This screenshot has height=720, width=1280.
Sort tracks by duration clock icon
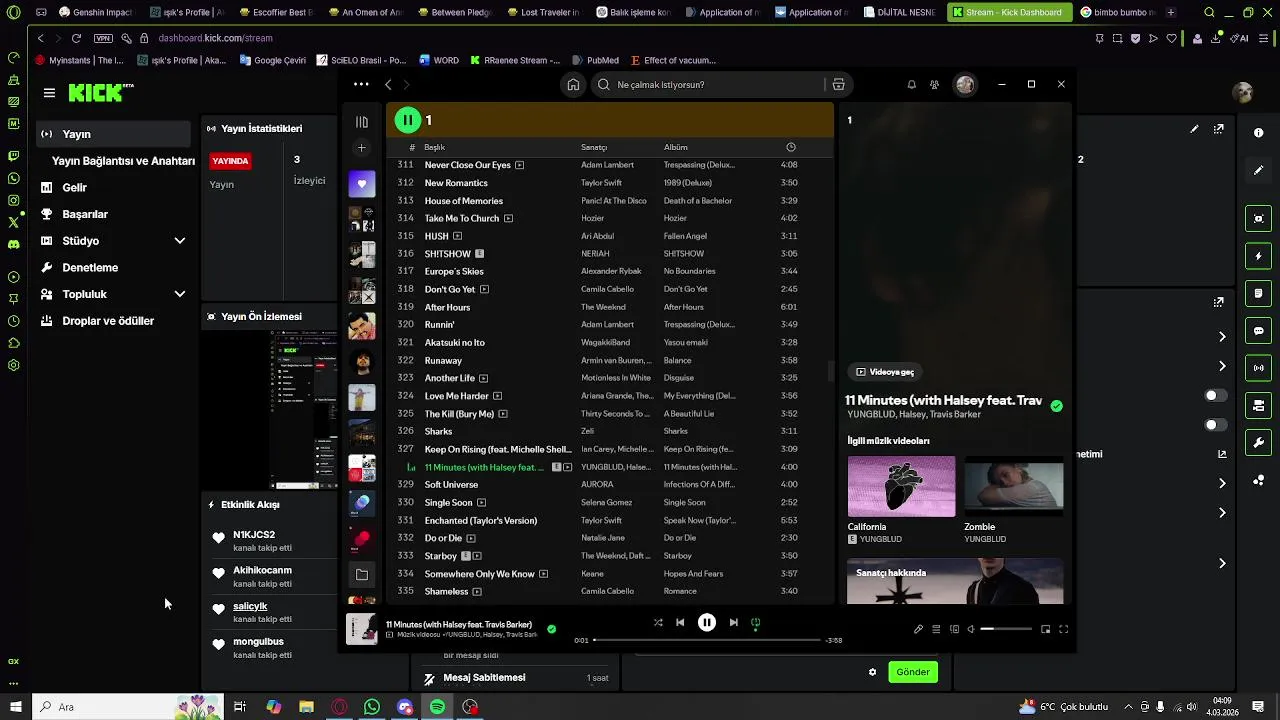791,147
